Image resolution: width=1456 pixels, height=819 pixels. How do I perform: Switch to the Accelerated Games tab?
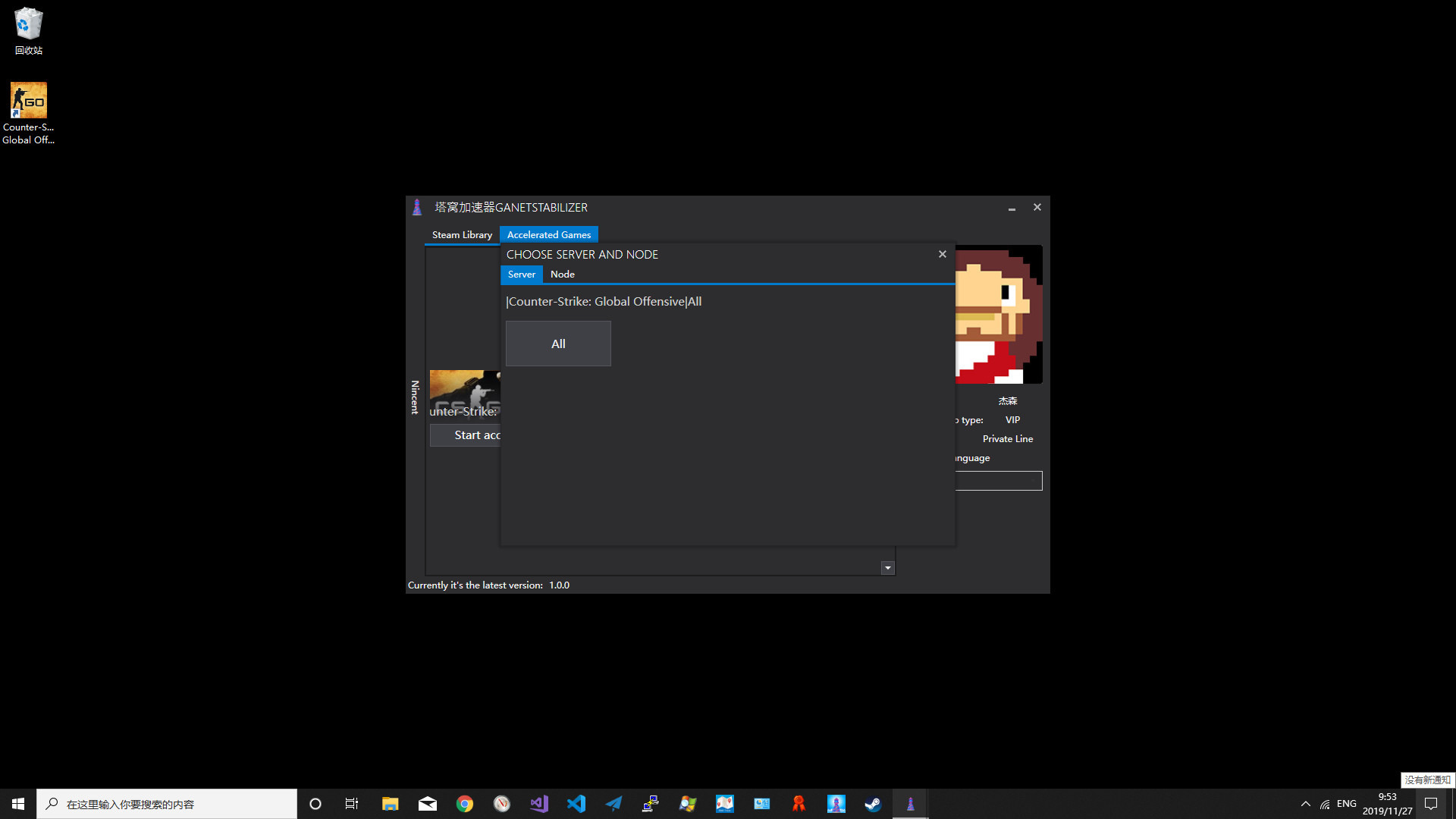click(x=549, y=234)
